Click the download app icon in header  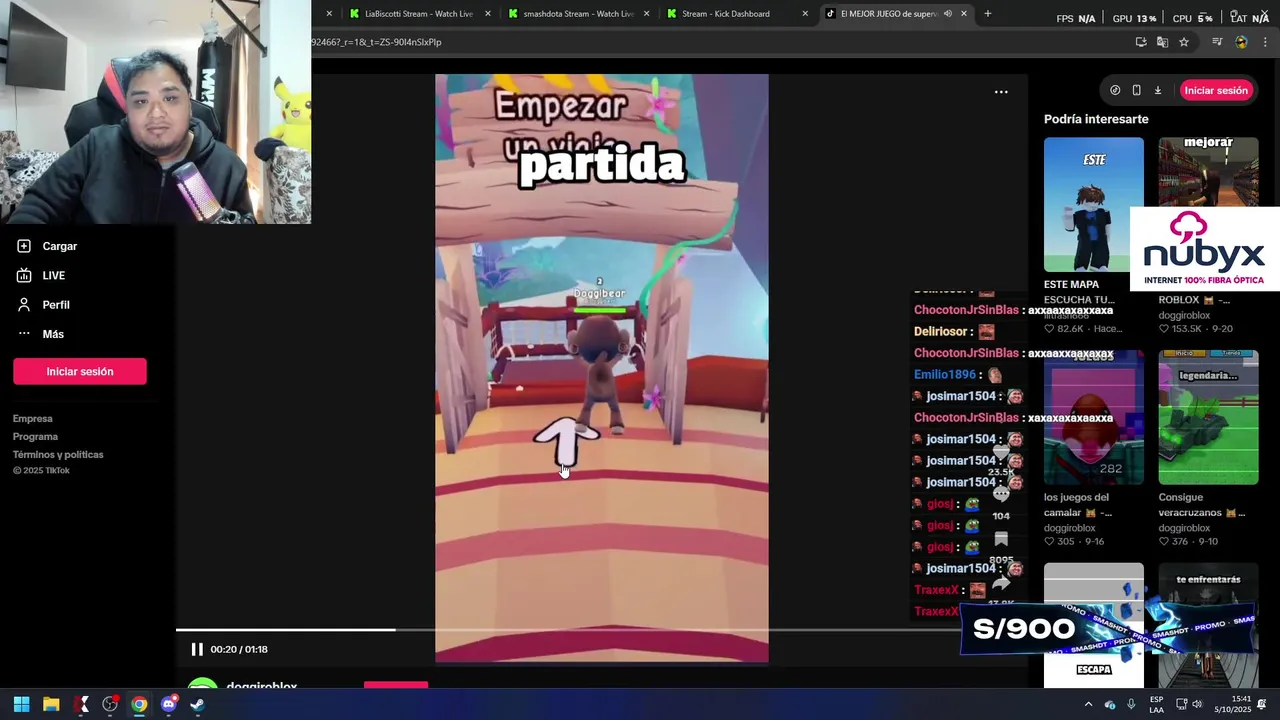(x=1158, y=90)
